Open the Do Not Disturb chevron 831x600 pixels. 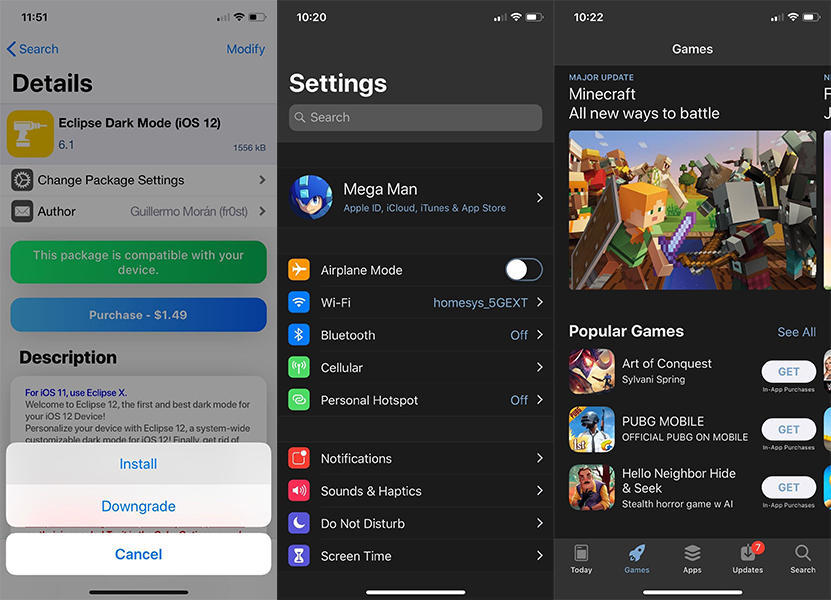(540, 523)
